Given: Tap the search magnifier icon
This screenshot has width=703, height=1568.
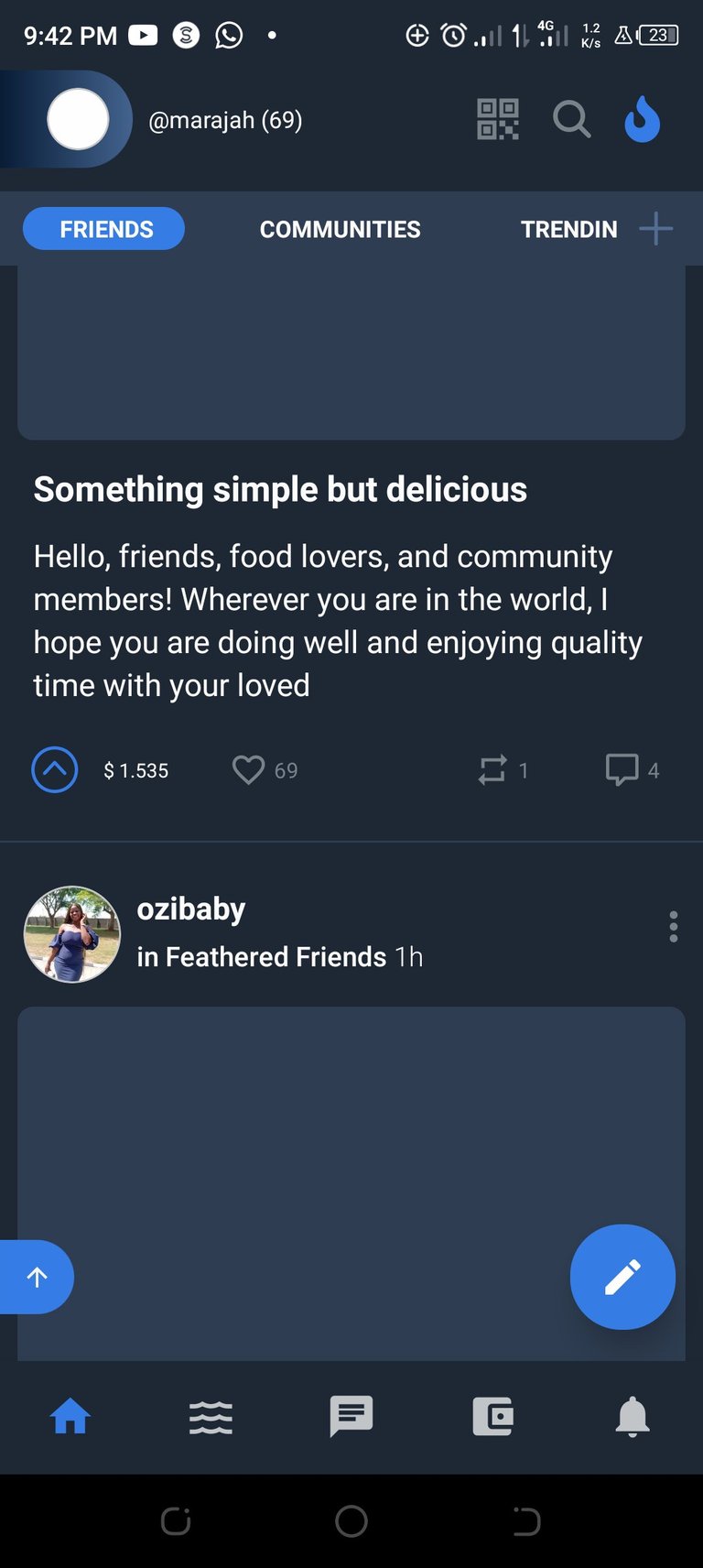Looking at the screenshot, I should (x=571, y=119).
